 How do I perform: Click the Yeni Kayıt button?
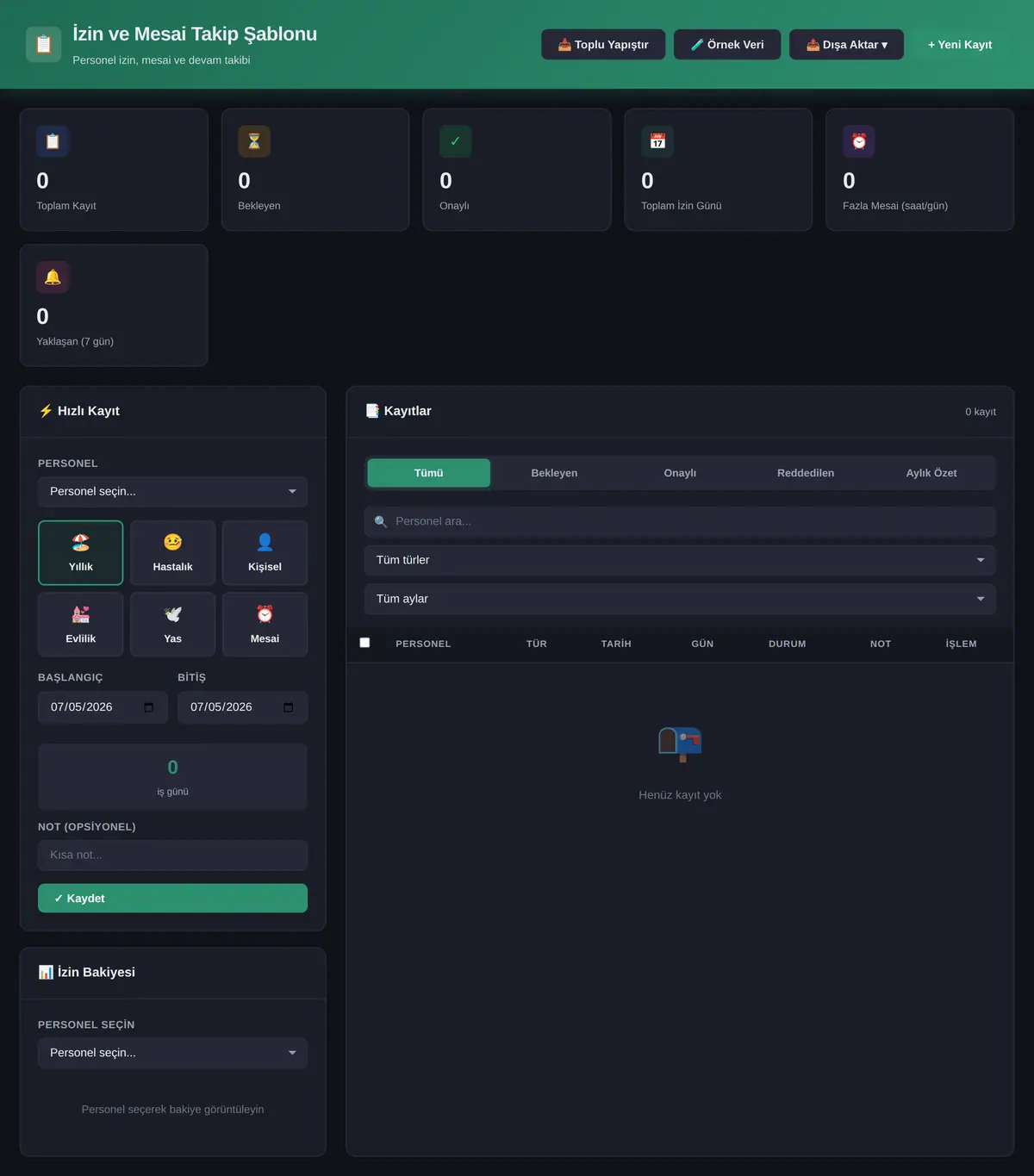coord(960,45)
